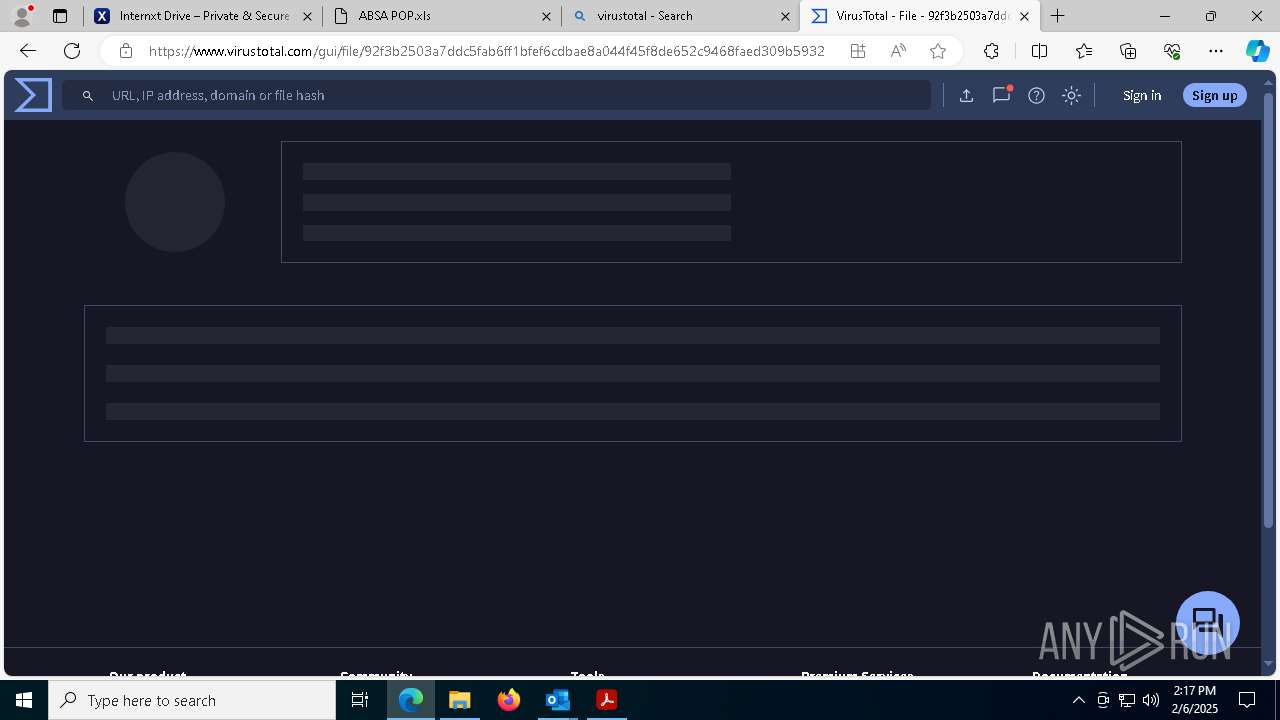
Task: Click the page vertical scrollbar
Action: tap(1269, 310)
